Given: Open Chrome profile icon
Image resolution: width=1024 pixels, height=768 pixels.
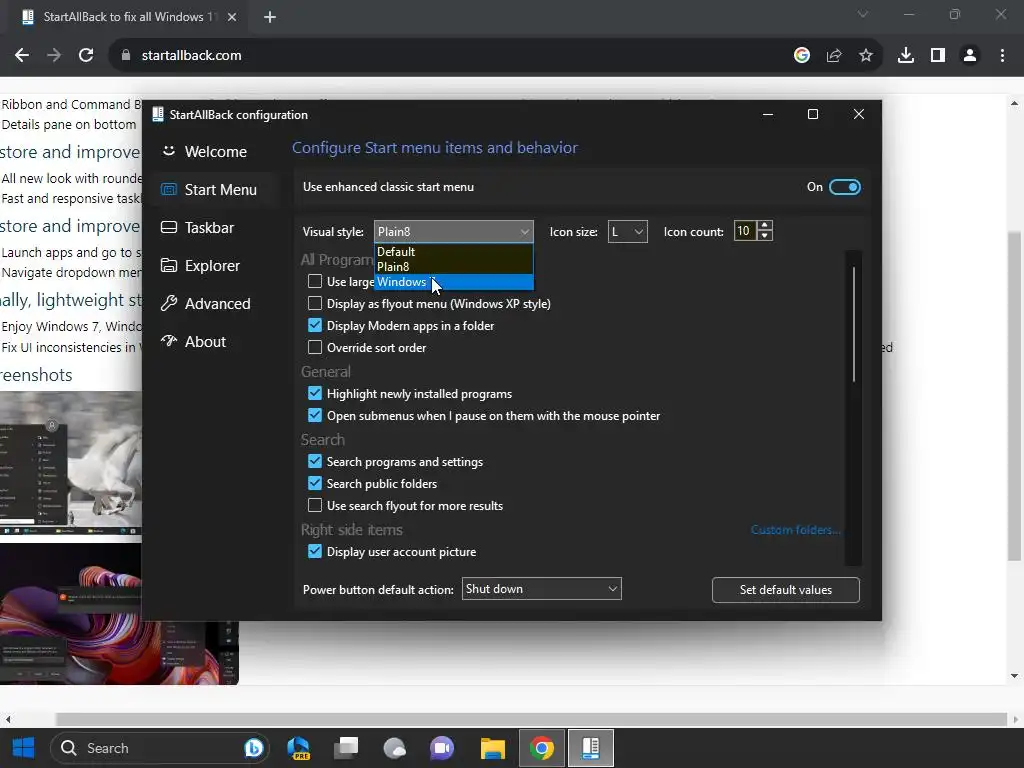Looking at the screenshot, I should click(x=970, y=56).
